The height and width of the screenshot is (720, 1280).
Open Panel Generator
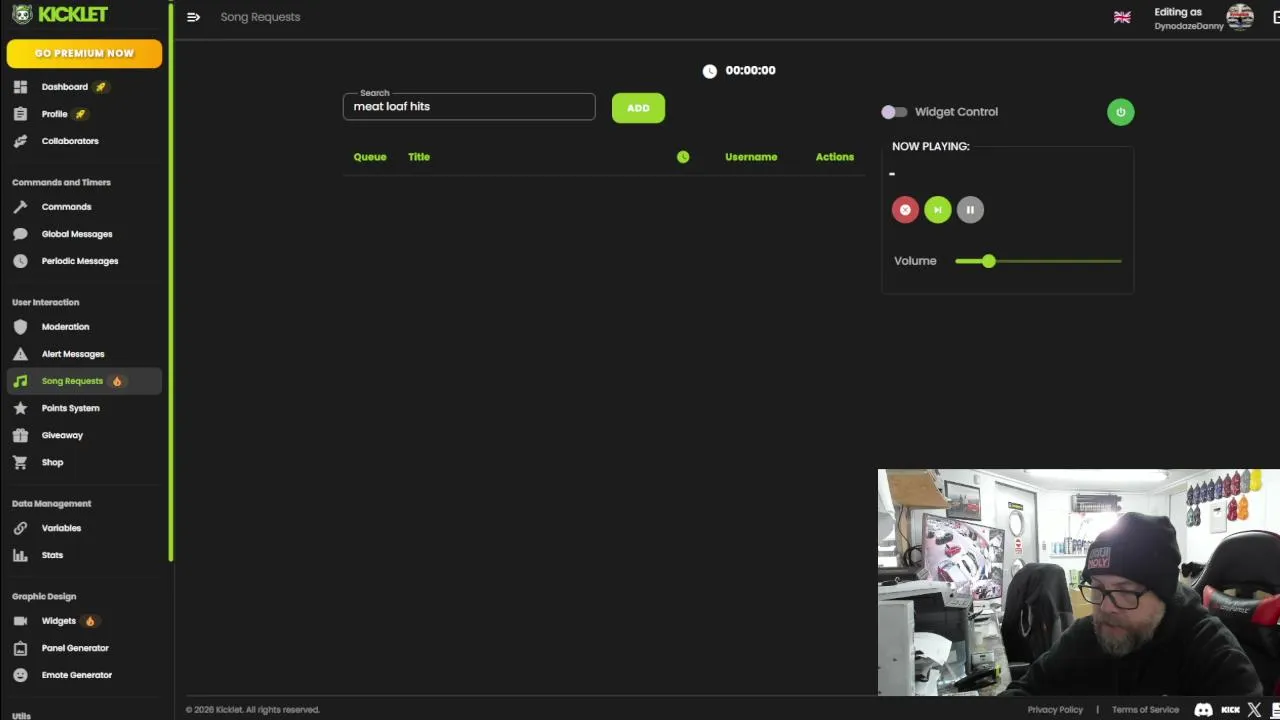(75, 648)
